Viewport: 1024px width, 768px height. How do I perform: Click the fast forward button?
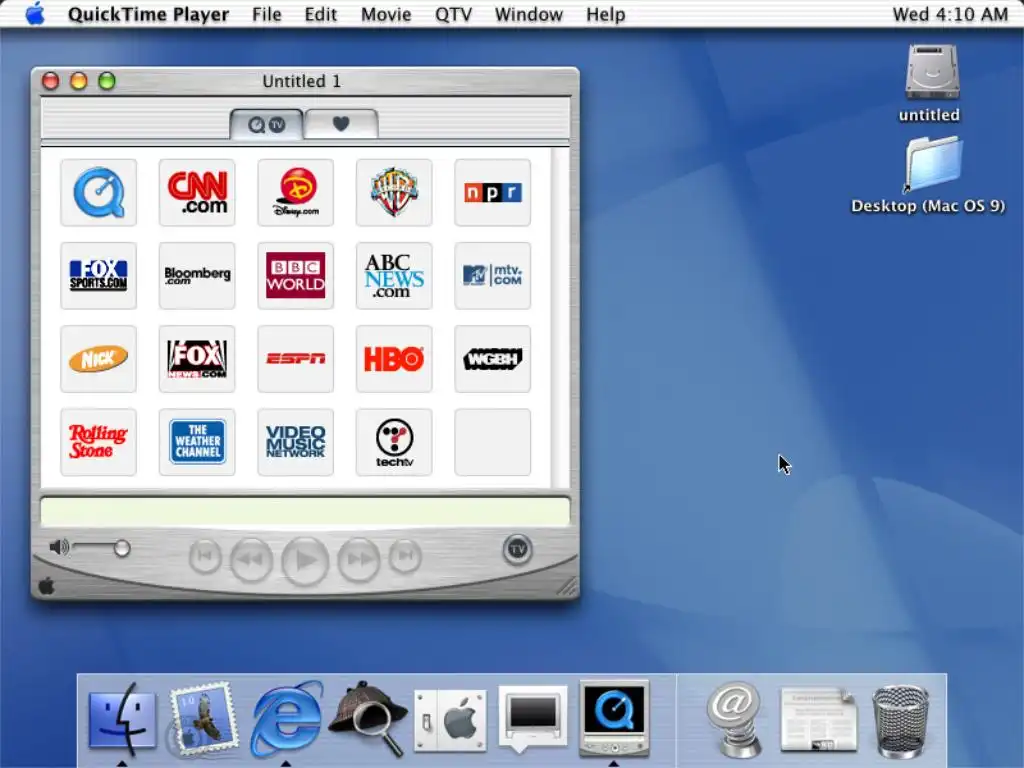click(x=359, y=560)
